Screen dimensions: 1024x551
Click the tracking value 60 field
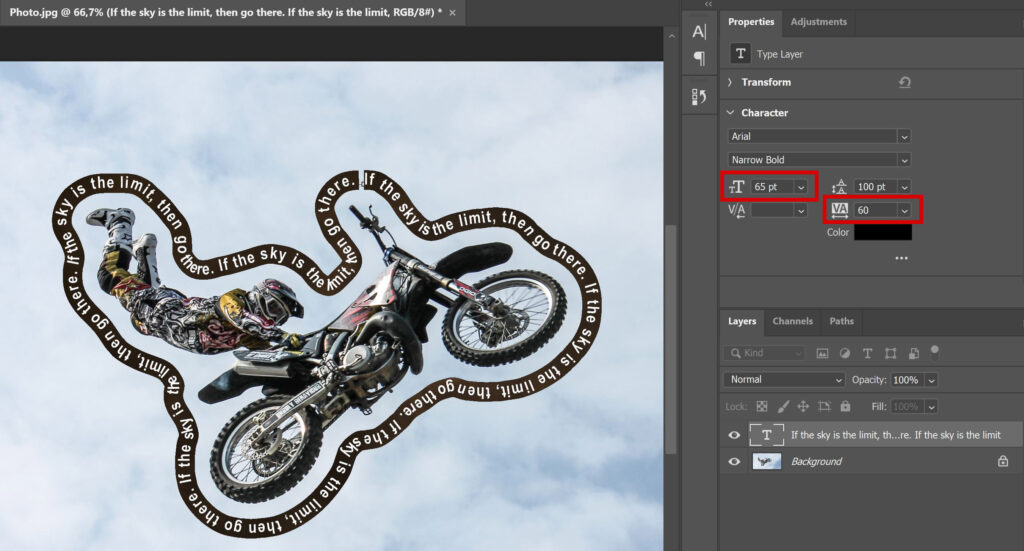[x=875, y=210]
